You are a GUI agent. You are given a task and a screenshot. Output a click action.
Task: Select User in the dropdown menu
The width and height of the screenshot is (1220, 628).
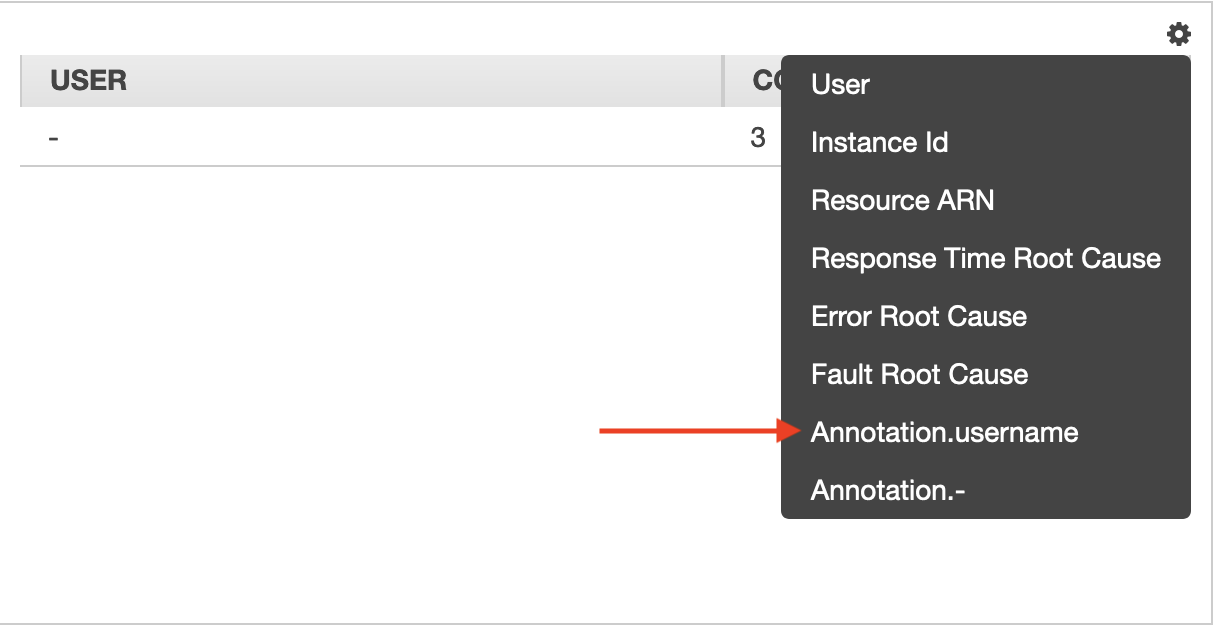pyautogui.click(x=840, y=85)
